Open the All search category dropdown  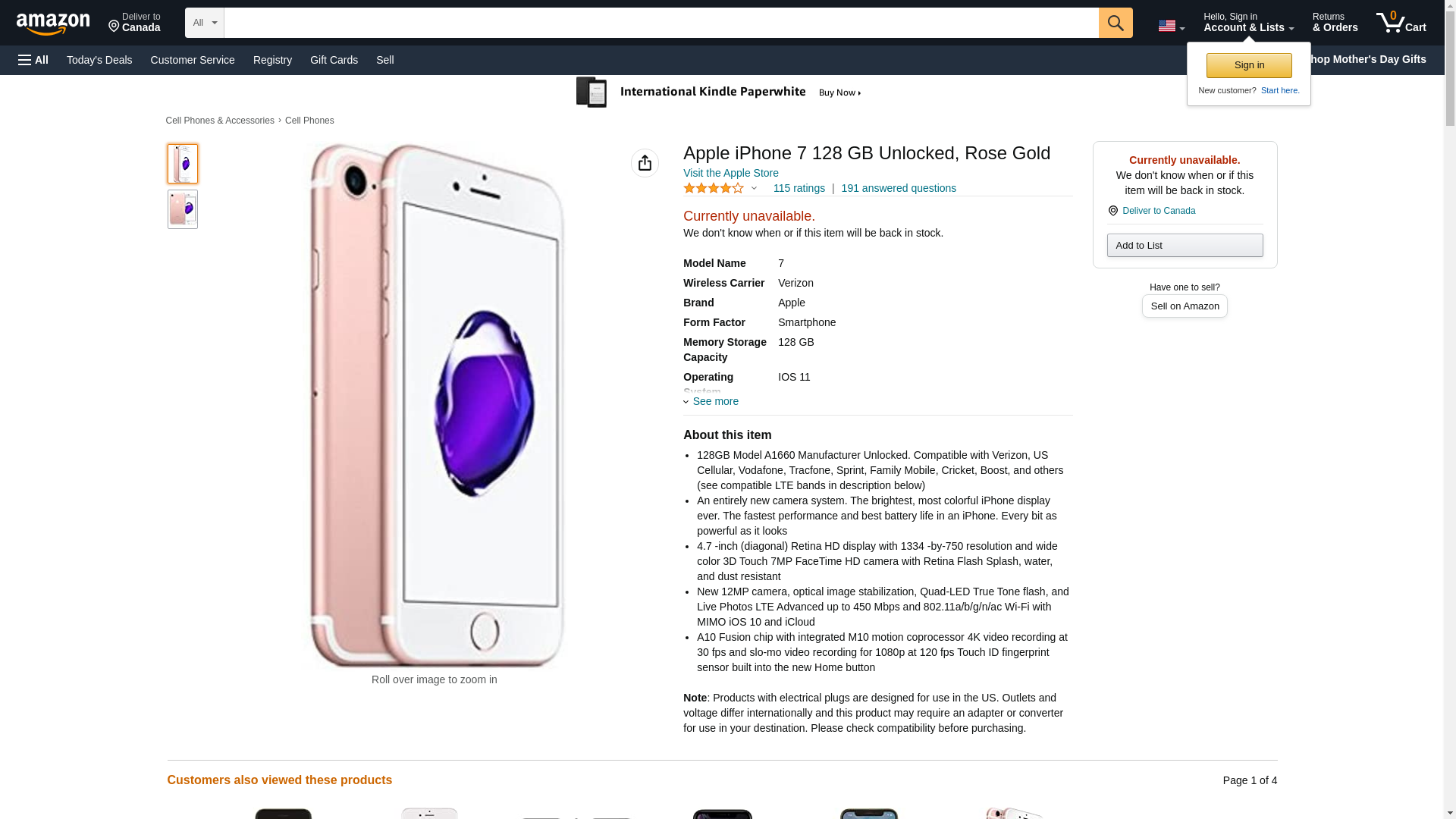204,23
